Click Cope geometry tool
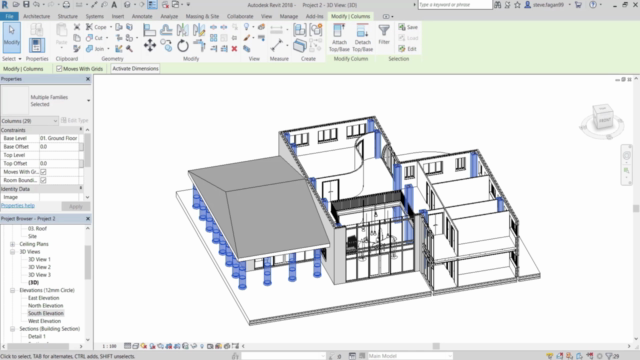 pos(96,27)
